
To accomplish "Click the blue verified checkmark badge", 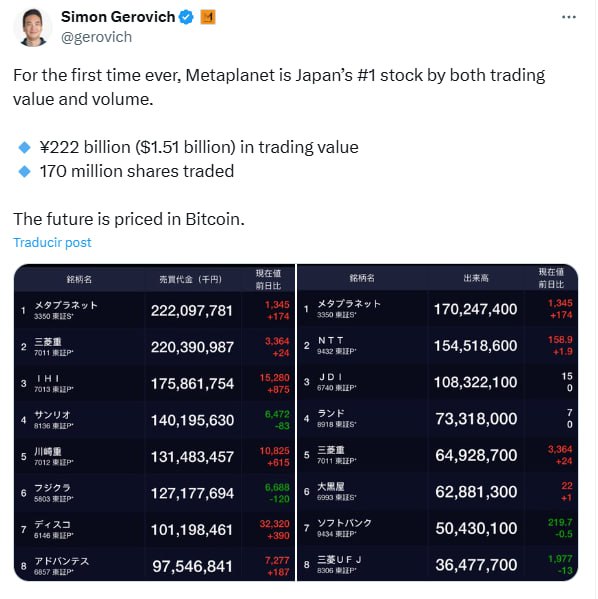I will (186, 17).
